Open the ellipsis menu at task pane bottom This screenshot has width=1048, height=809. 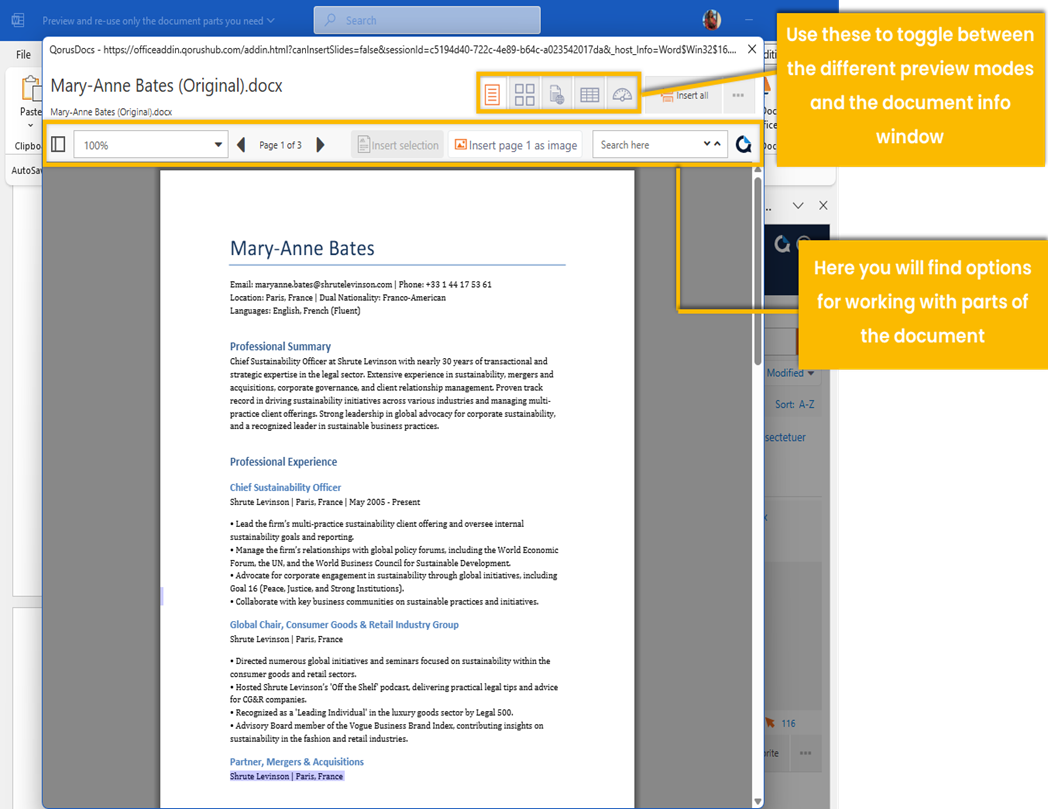click(x=805, y=753)
